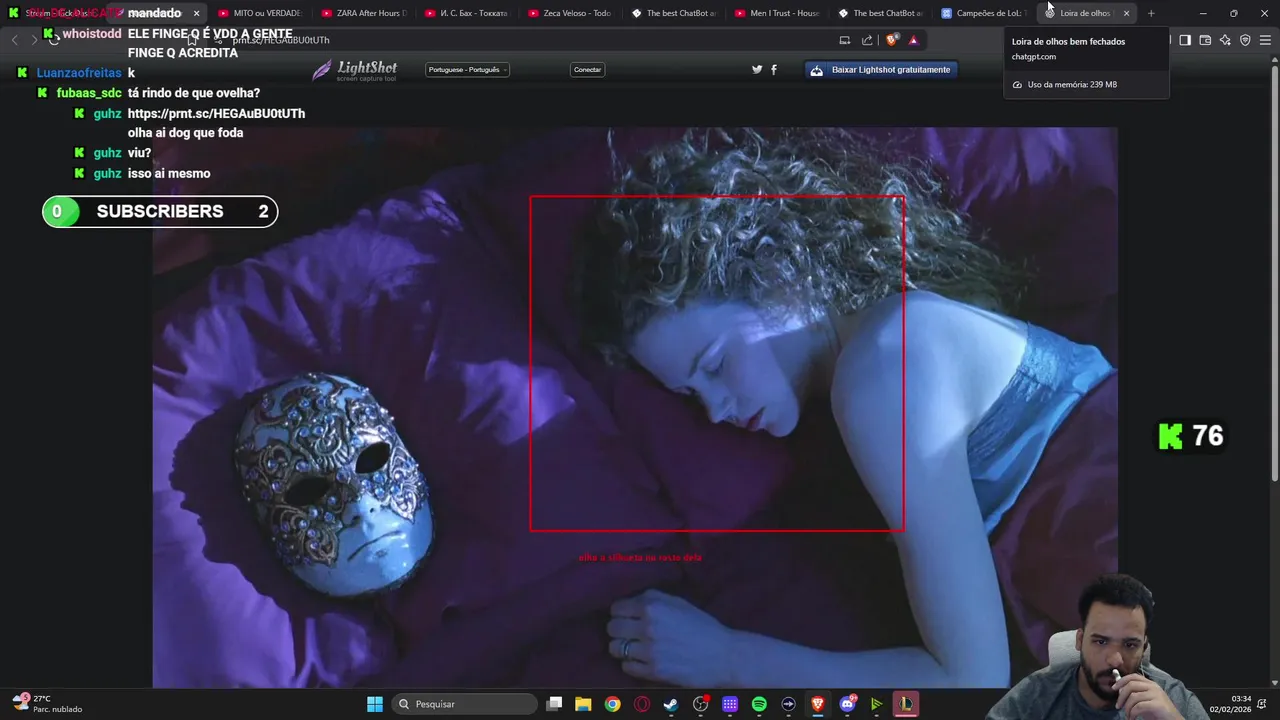Viewport: 1280px width, 720px height.
Task: Switch to the MITO ou VERDADE YouTube tab
Action: 260,13
